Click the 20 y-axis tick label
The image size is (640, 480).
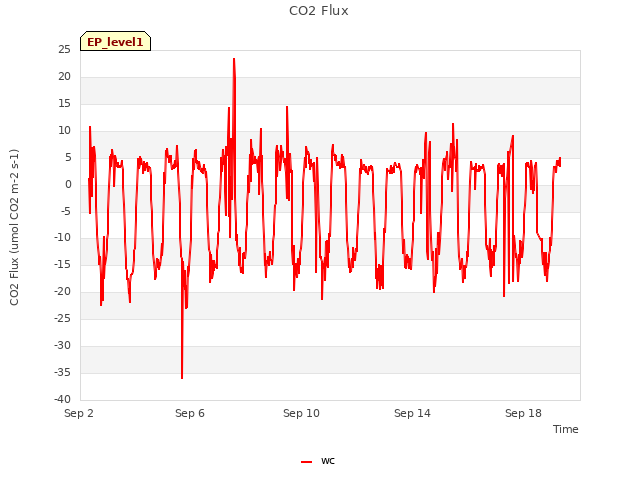[64, 77]
